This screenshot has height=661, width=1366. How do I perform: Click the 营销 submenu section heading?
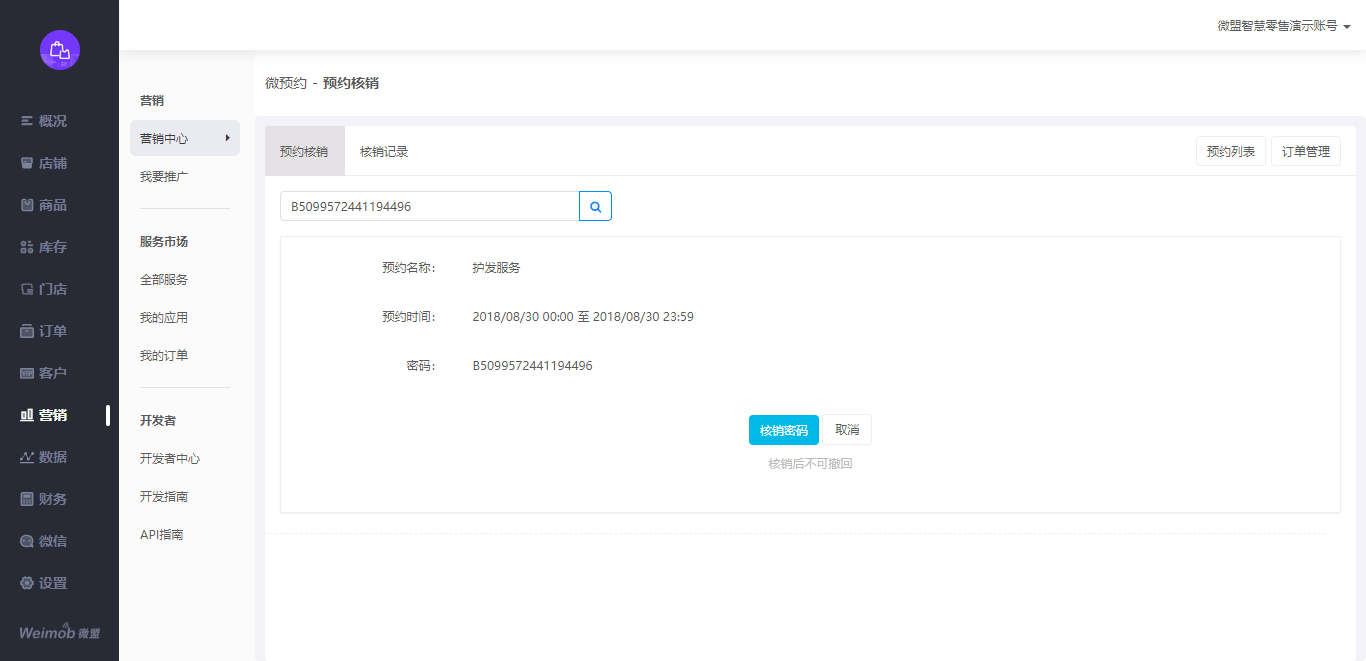(x=152, y=101)
